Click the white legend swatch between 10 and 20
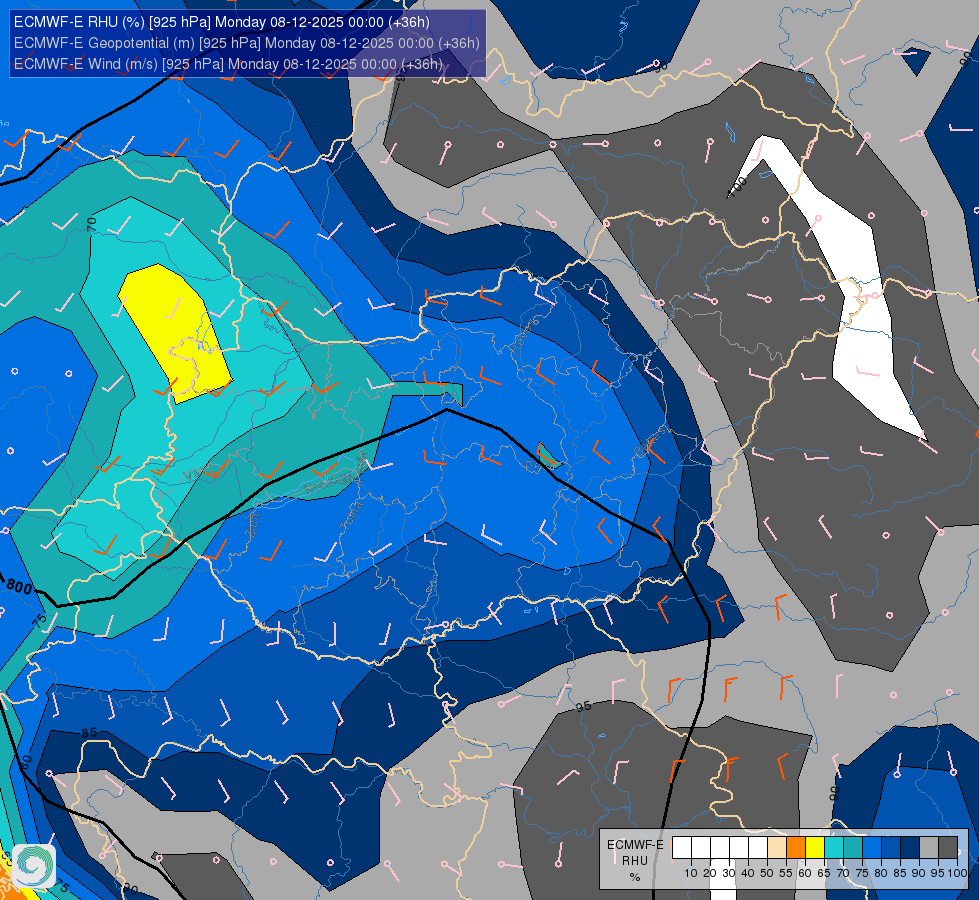Viewport: 979px width, 900px height. [701, 848]
